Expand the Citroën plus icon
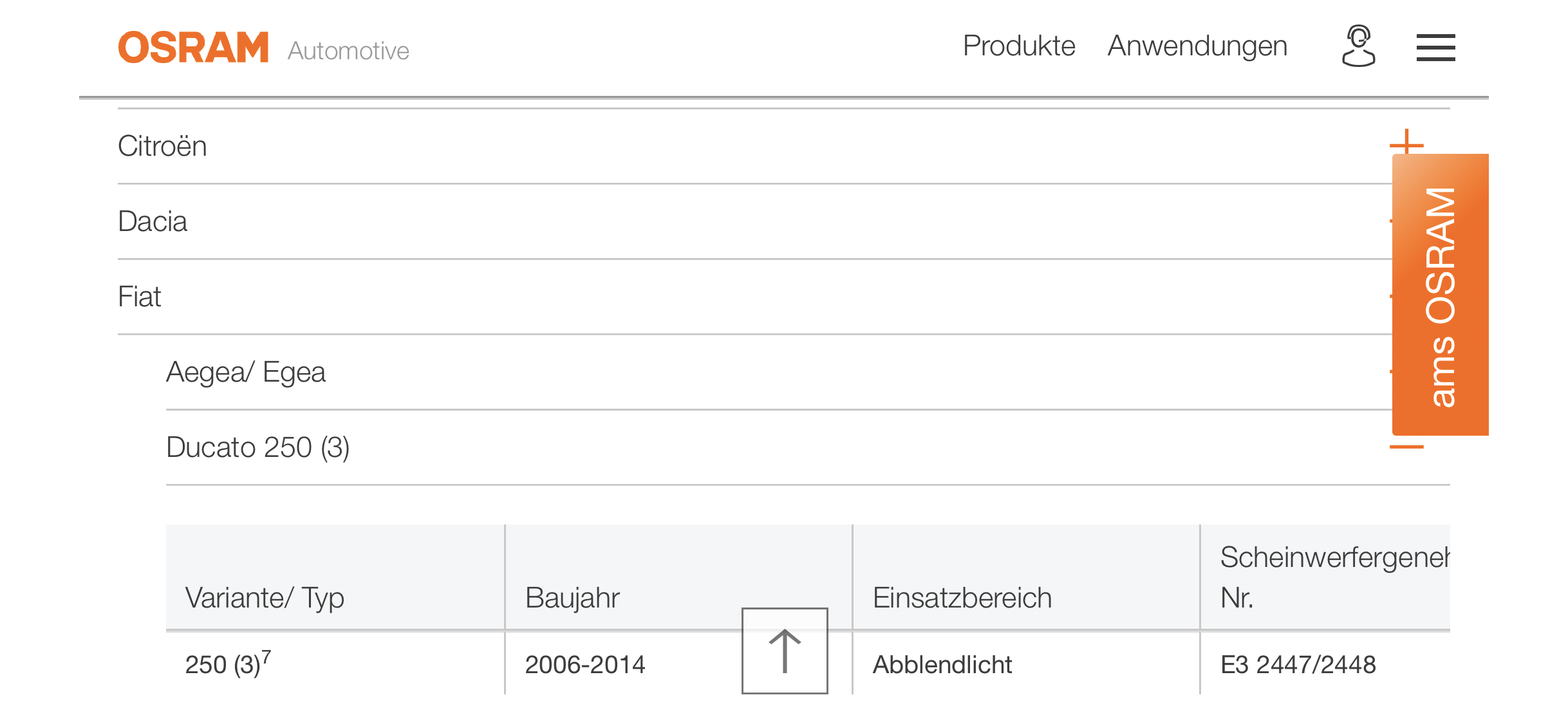 point(1406,145)
